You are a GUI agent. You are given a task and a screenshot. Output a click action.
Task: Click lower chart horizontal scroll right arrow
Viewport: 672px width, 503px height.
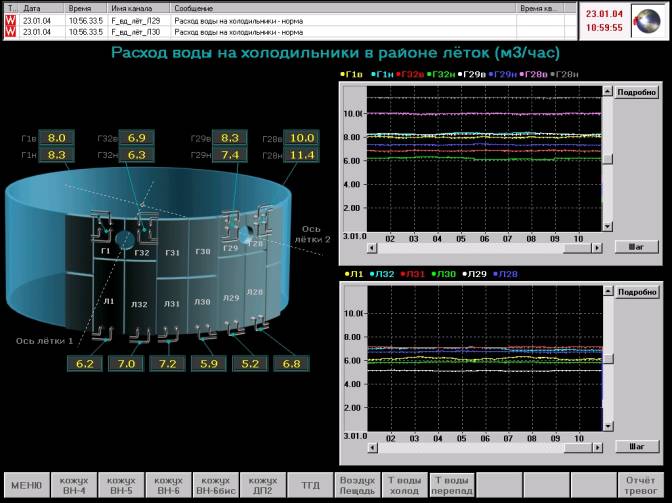point(597,447)
